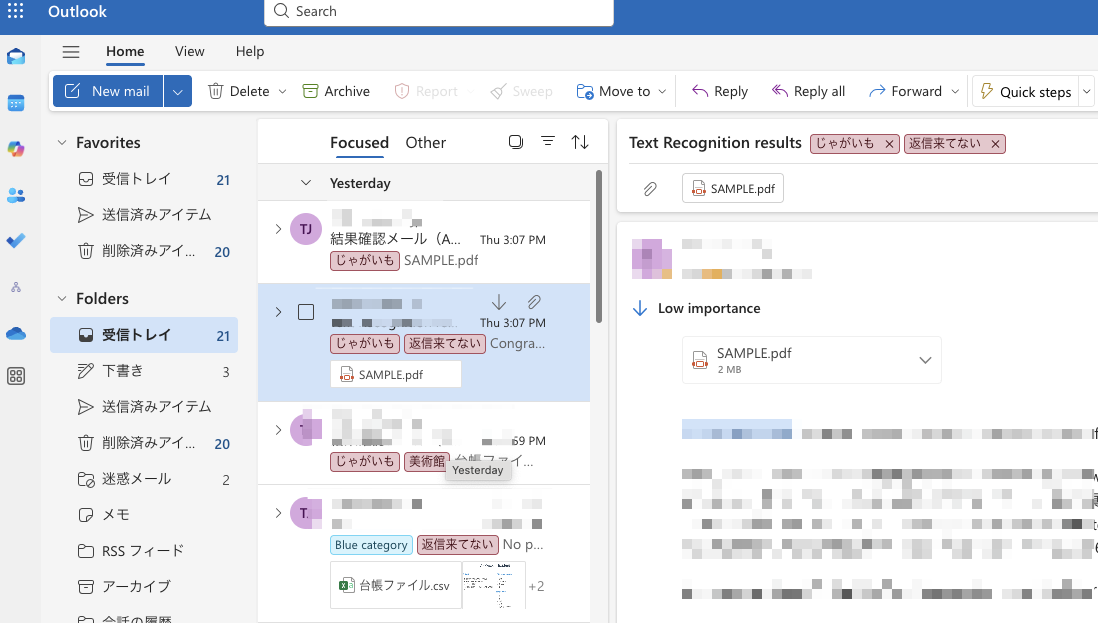Screen dimensions: 1098x623
Task: Click the Forward button
Action: (905, 92)
